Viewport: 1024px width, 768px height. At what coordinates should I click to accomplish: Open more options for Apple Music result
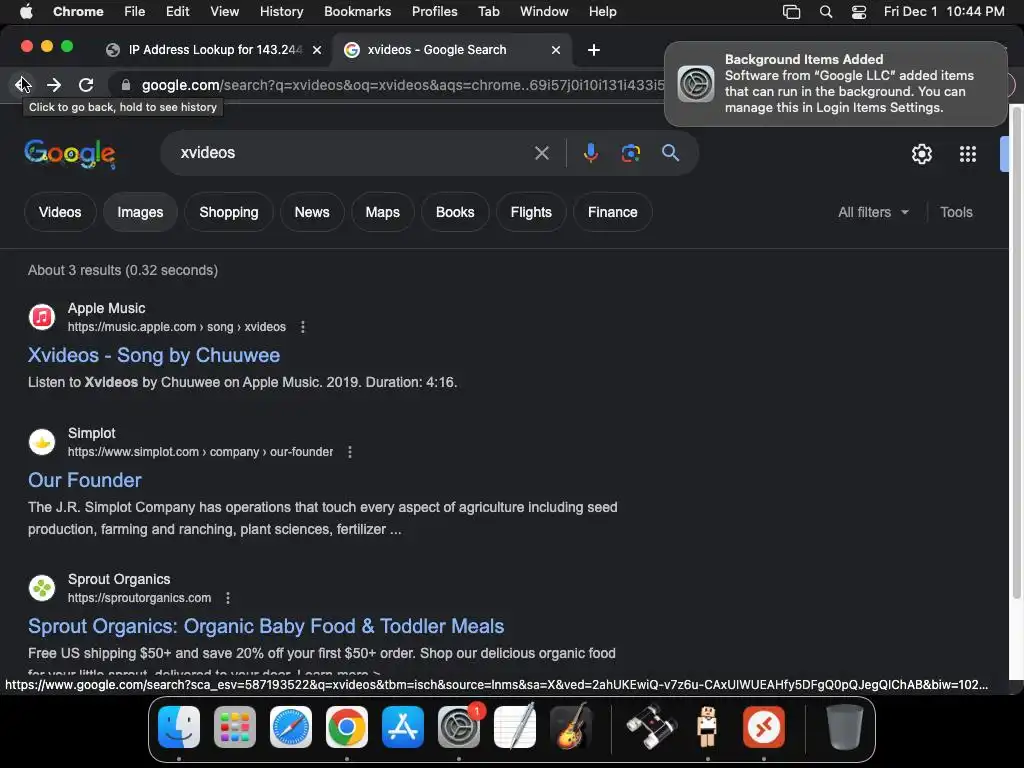(302, 327)
